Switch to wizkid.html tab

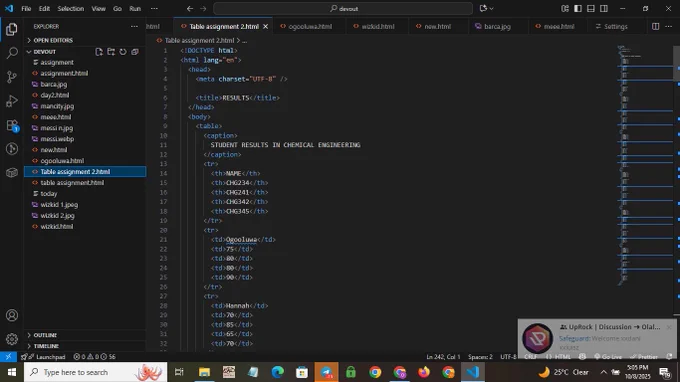tap(377, 26)
